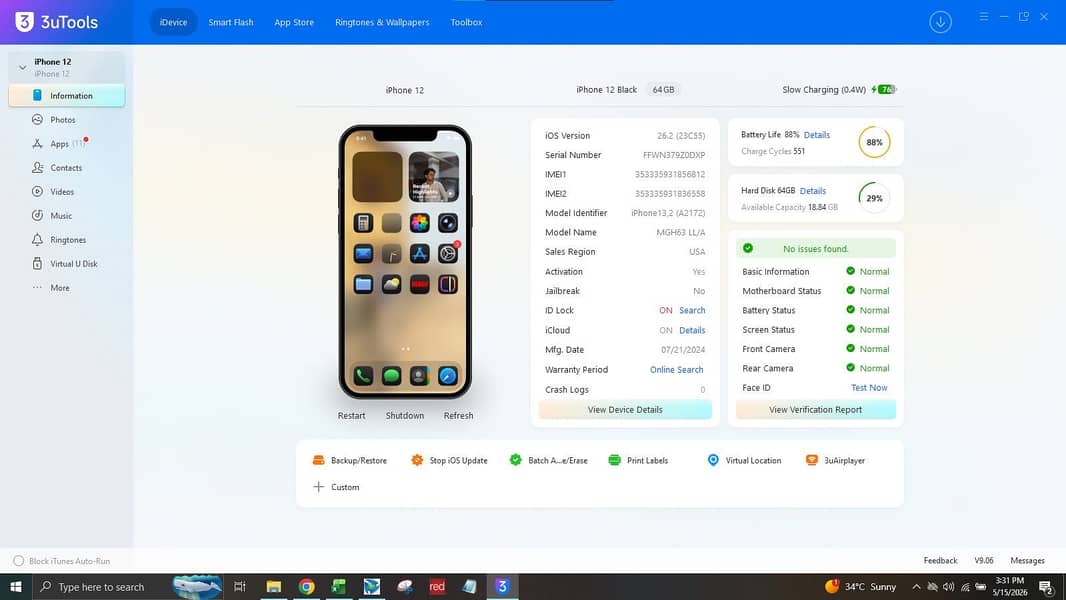Click the Refresh button
Screen dimensions: 1066x600
(458, 415)
